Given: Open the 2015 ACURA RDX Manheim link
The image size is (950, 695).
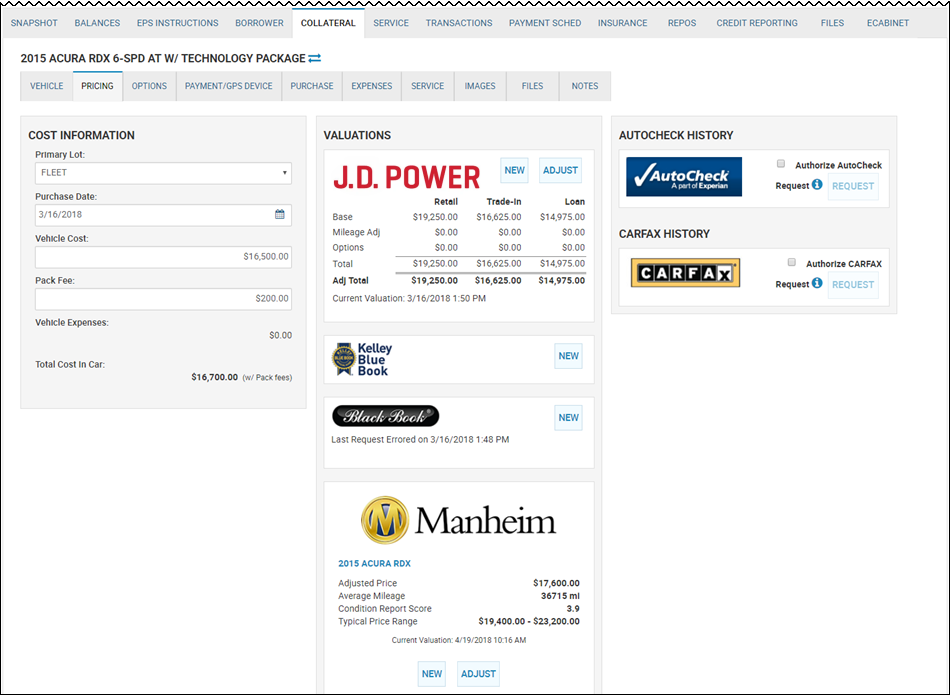Looking at the screenshot, I should point(374,564).
